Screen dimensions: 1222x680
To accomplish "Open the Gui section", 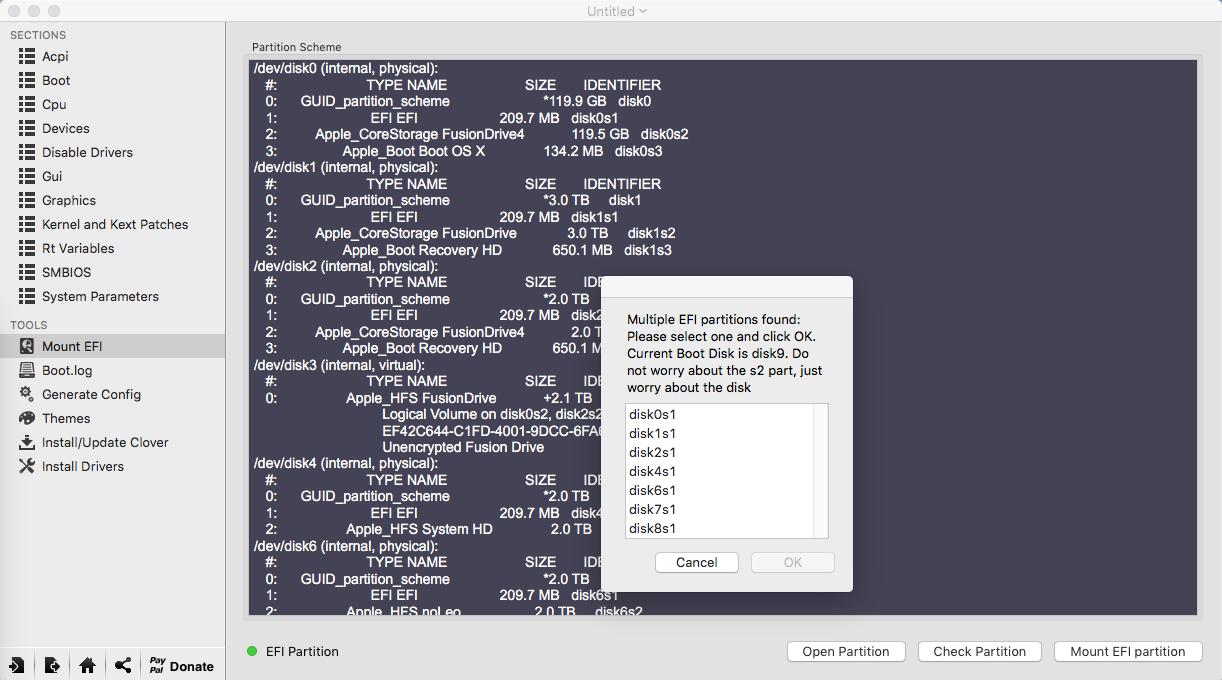I will tap(112, 176).
